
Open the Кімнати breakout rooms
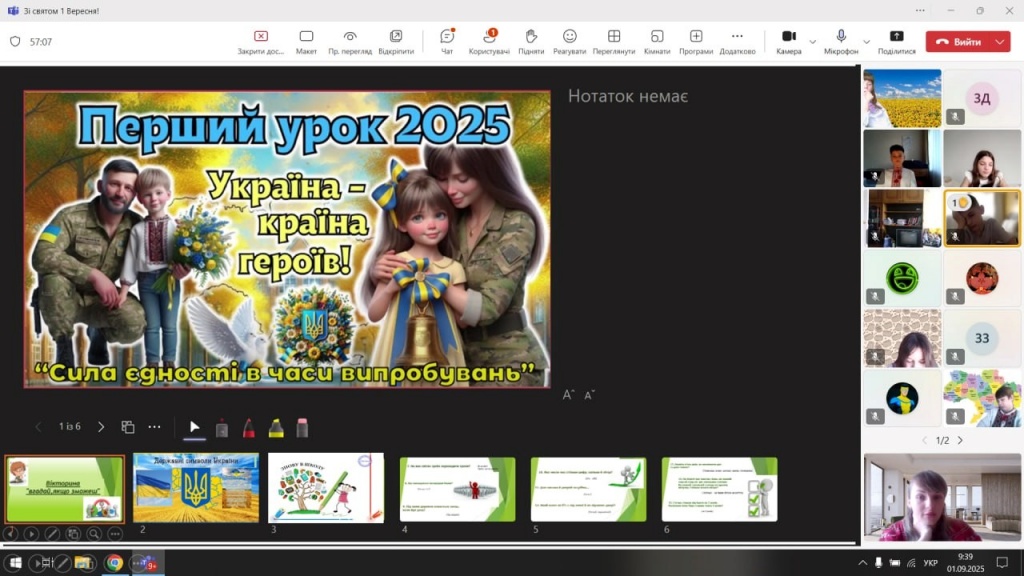click(657, 41)
